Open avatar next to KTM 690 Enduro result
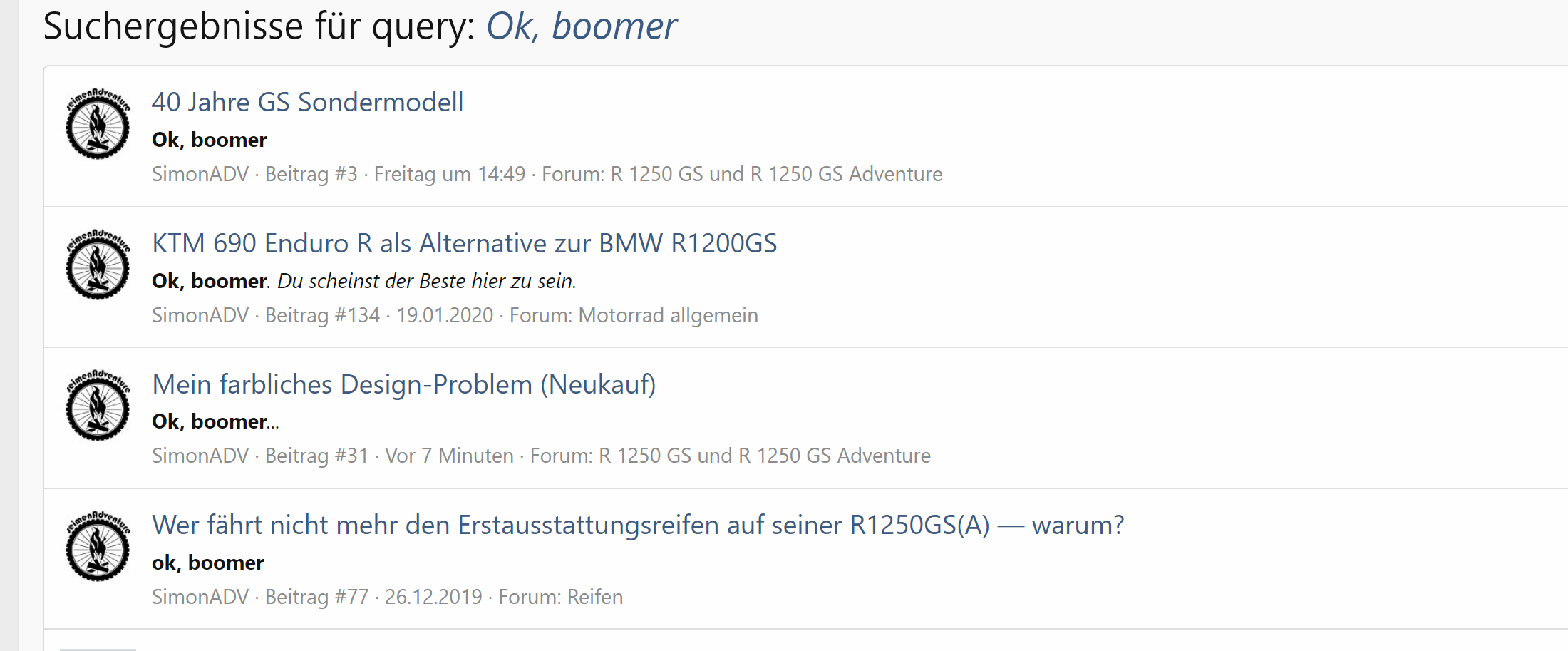The height and width of the screenshot is (651, 1568). (x=98, y=265)
